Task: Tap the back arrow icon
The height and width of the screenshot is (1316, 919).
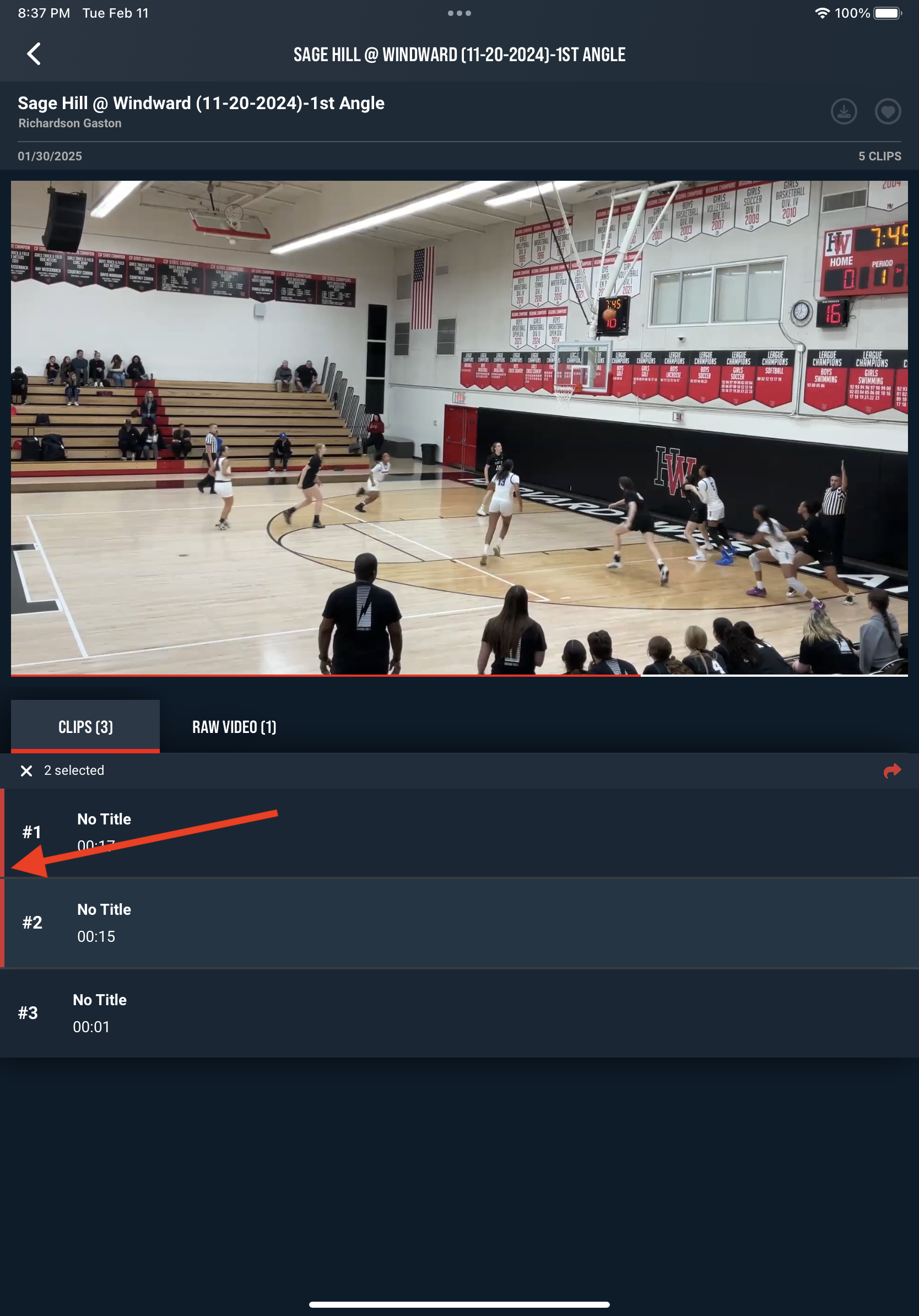Action: click(34, 54)
